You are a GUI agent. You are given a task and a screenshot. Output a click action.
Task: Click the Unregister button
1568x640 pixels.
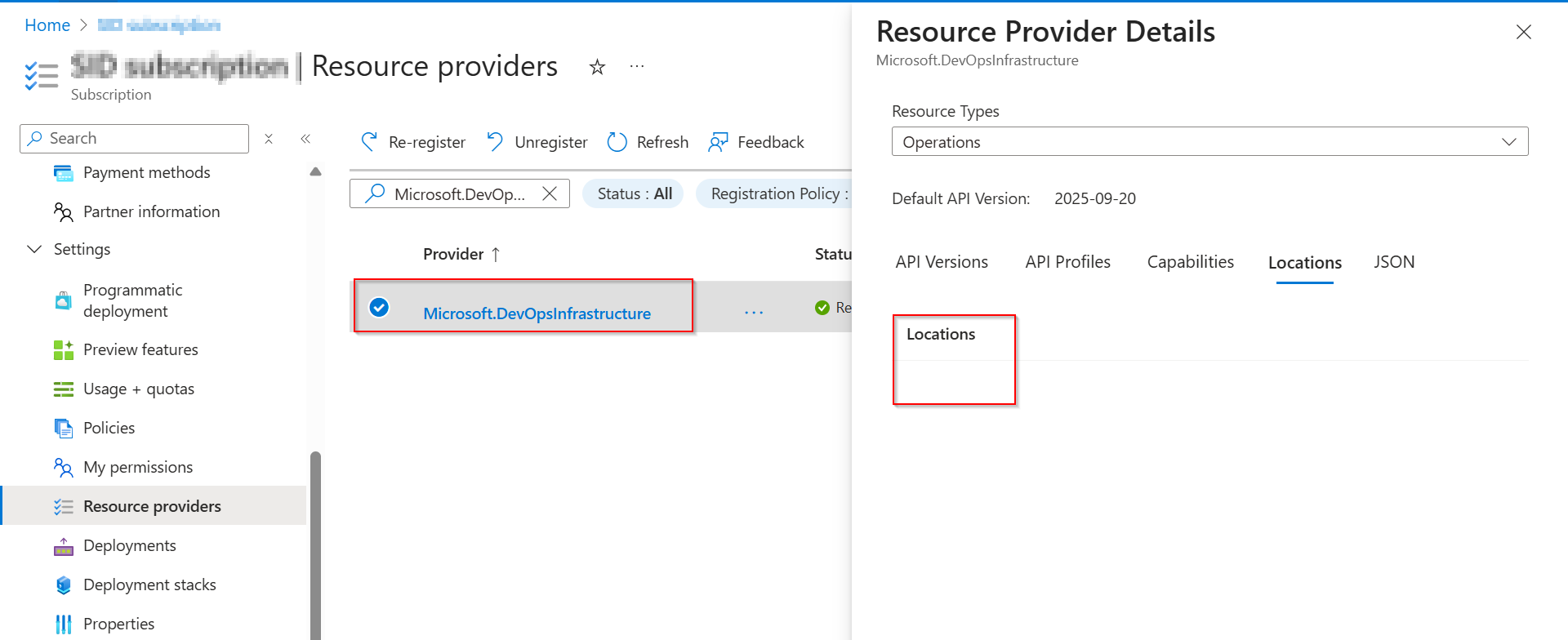[537, 142]
